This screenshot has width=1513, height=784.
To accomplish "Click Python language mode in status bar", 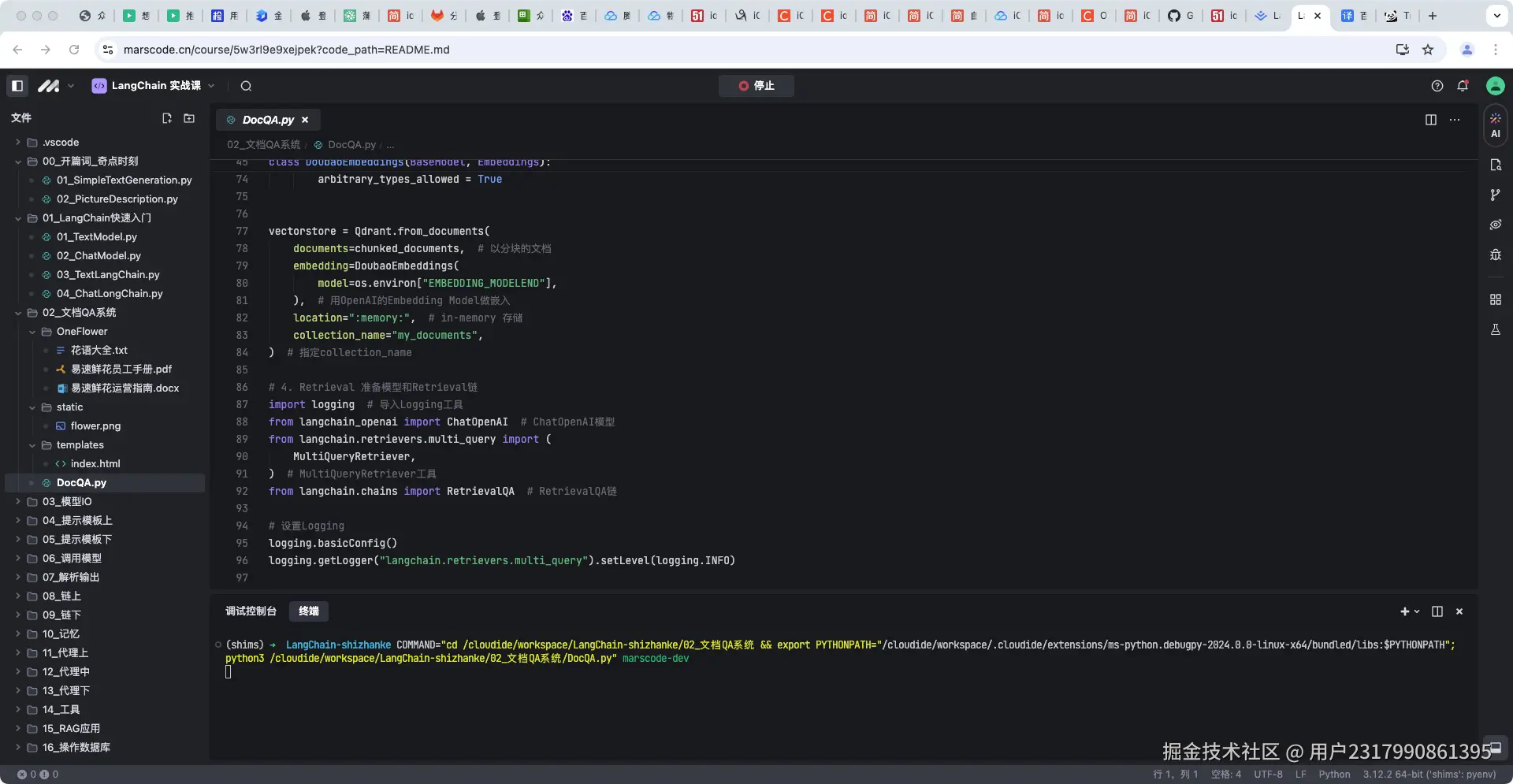I will click(x=1334, y=775).
